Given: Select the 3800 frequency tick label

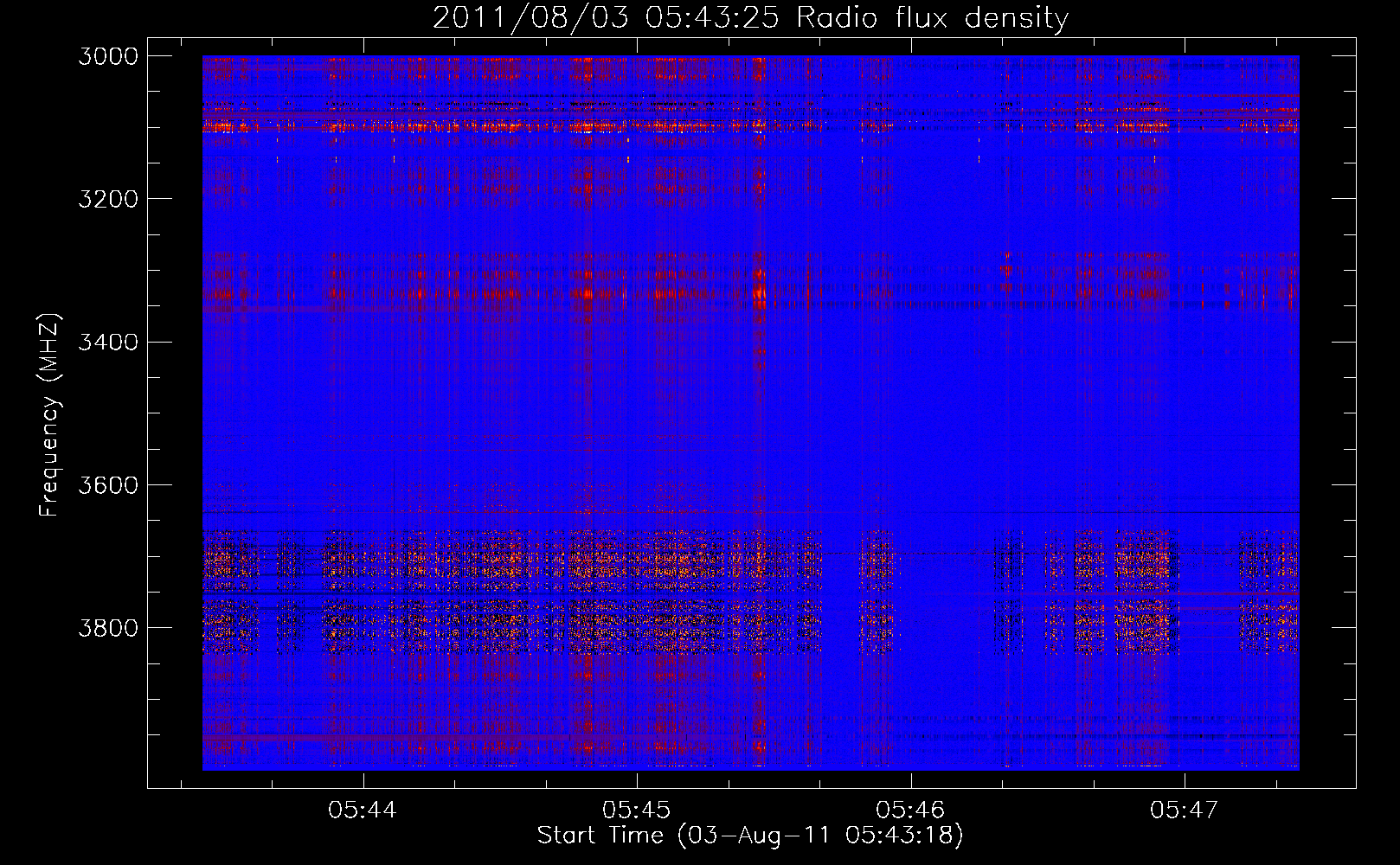Looking at the screenshot, I should click(108, 627).
